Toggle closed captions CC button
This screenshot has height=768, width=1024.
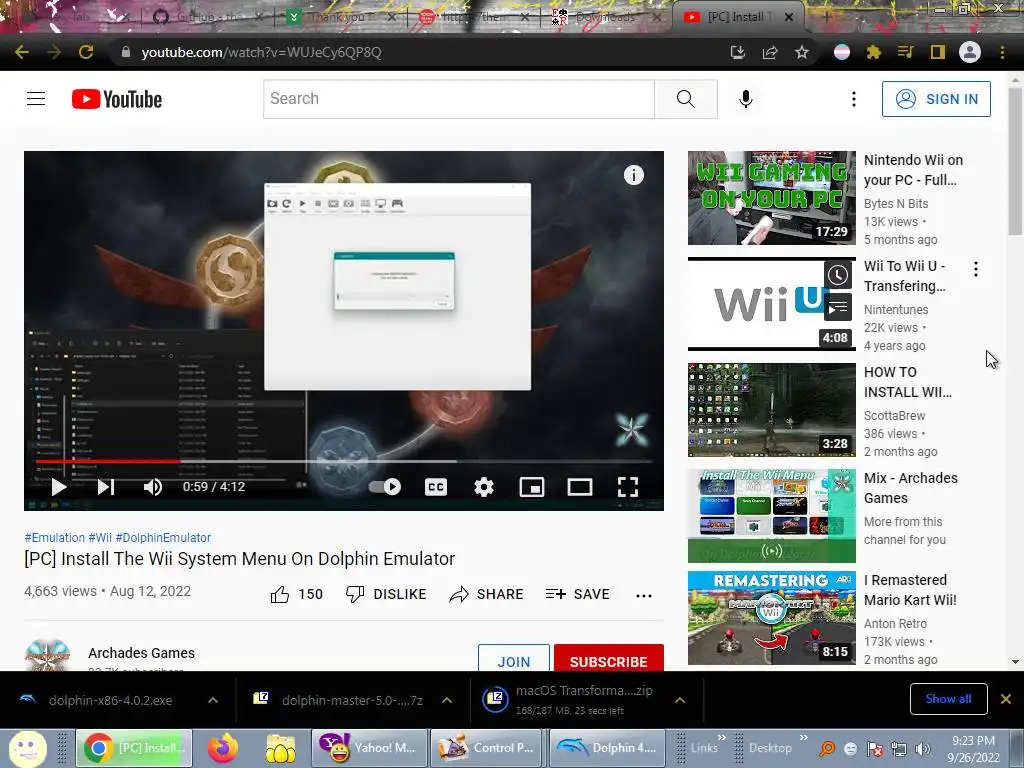436,487
